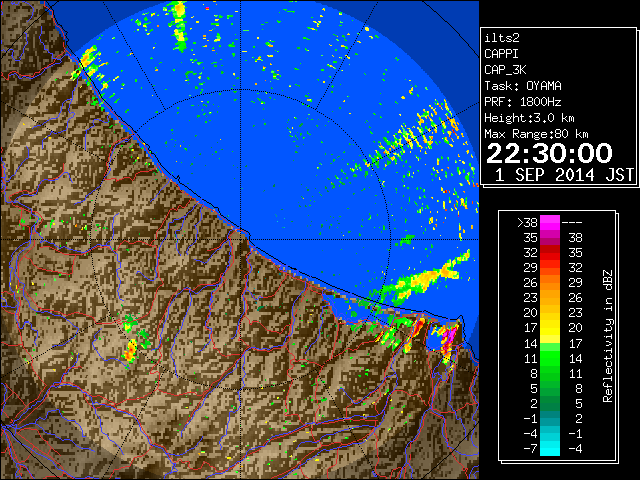Click the red 32 dBZ legend swatch

(x=550, y=253)
